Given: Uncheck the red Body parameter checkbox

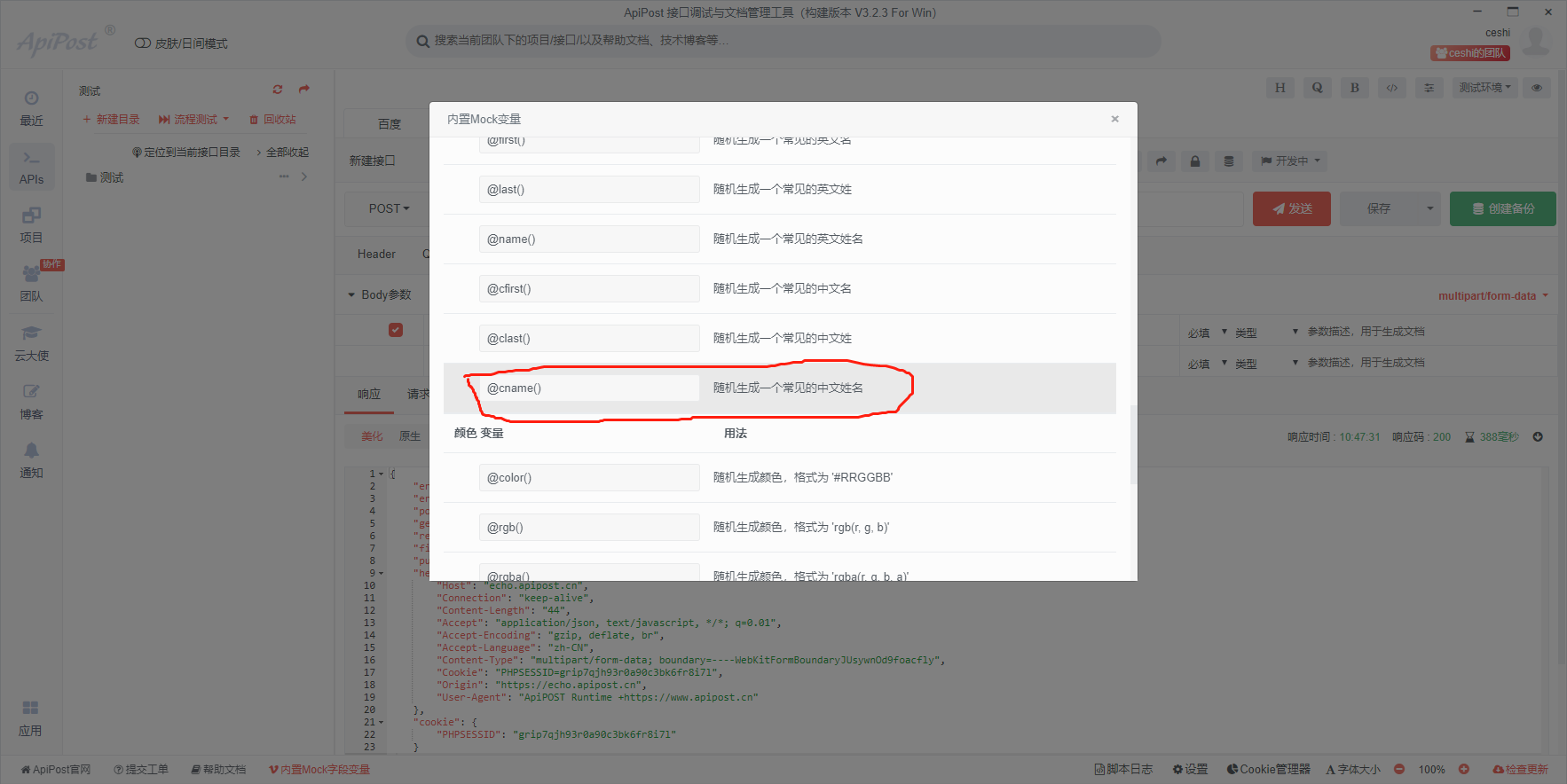Looking at the screenshot, I should 396,330.
